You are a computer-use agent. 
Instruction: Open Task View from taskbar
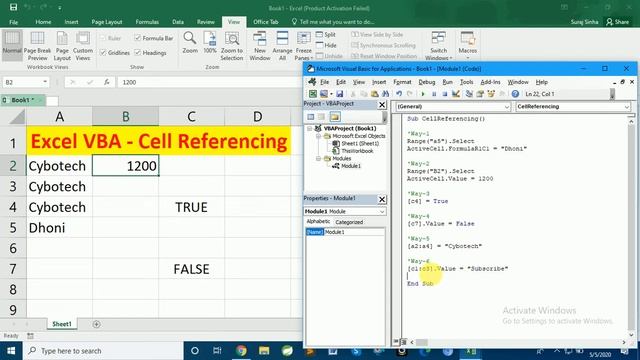218,351
